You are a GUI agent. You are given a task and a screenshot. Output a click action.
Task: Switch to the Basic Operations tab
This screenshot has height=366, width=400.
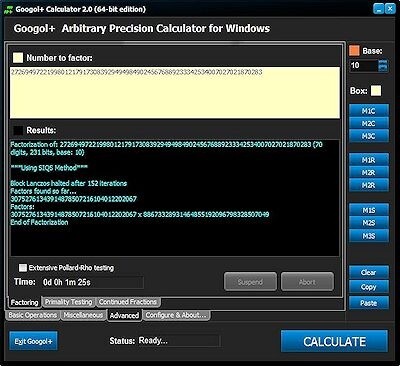point(32,315)
